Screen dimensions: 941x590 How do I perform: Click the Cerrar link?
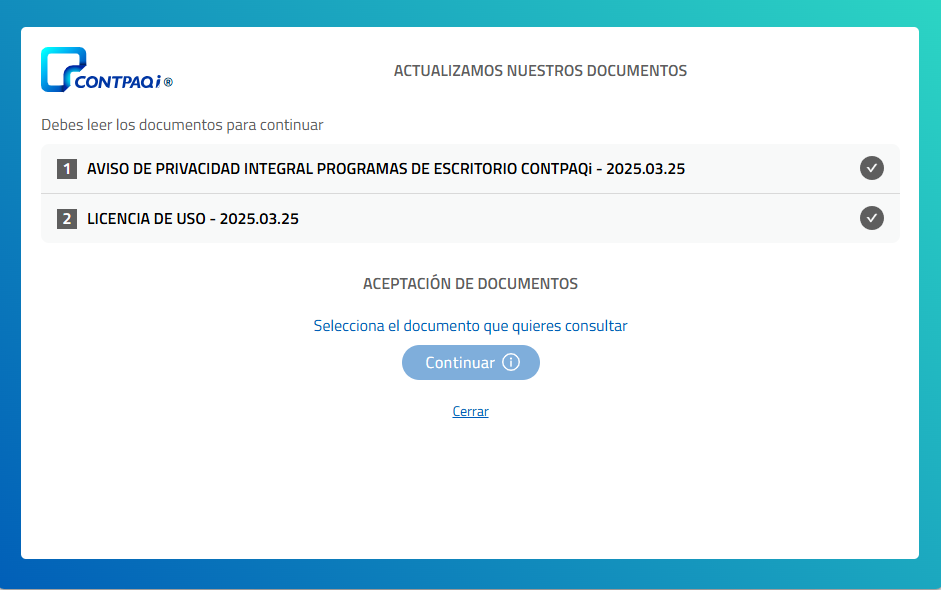tap(470, 411)
